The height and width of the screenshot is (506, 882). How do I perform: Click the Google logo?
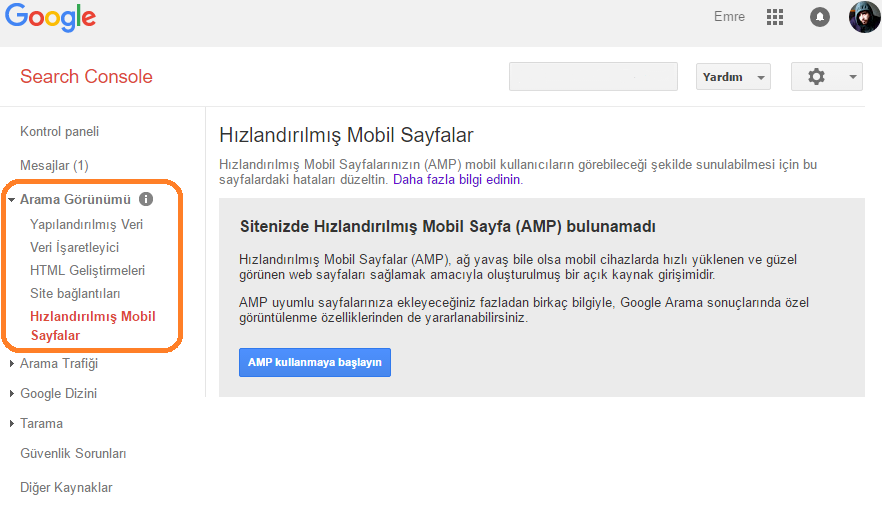[x=51, y=17]
